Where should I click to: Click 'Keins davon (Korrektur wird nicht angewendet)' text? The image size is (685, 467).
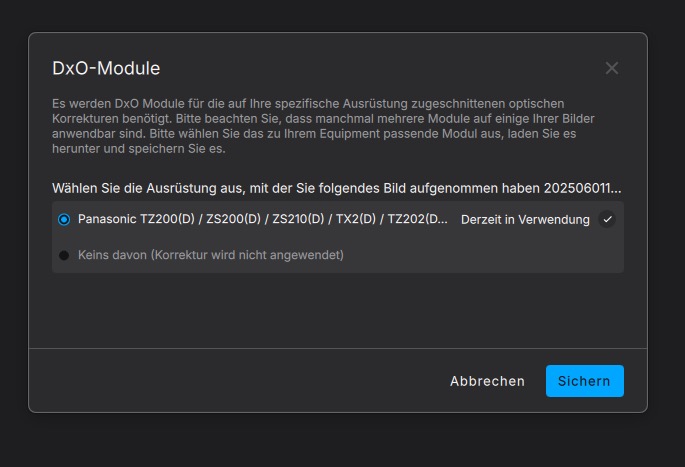[x=211, y=255]
